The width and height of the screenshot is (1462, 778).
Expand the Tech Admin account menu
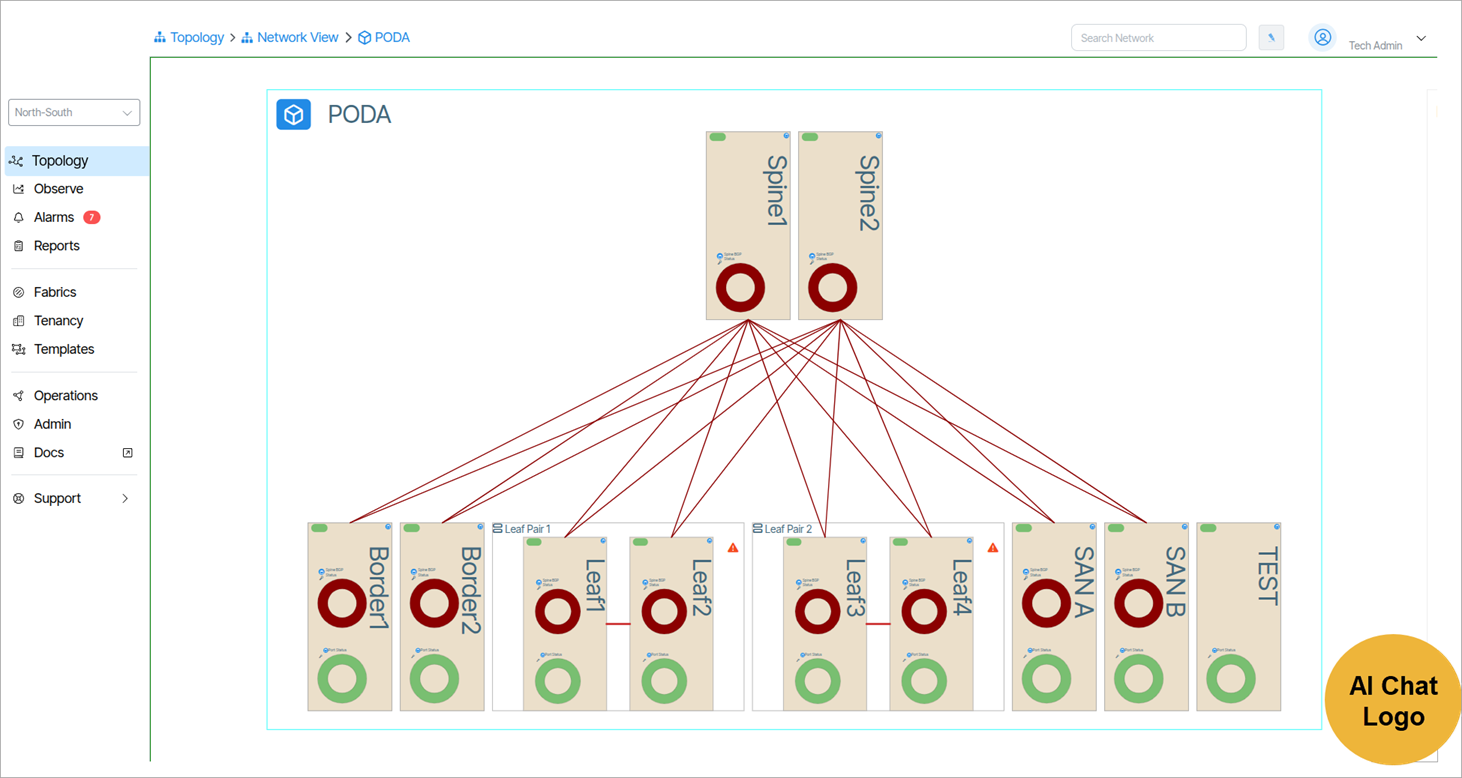(x=1421, y=39)
